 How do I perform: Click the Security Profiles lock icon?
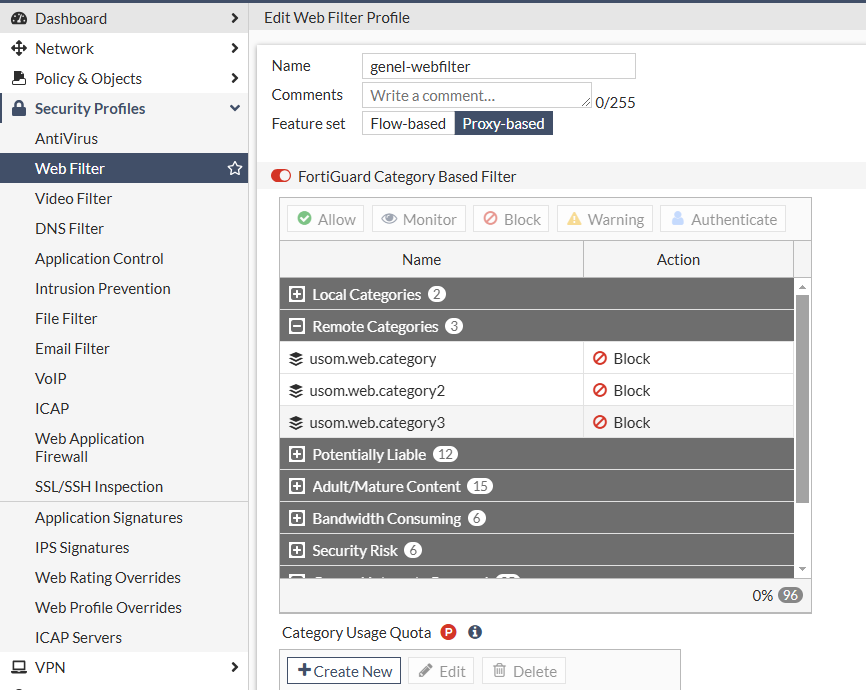point(19,108)
